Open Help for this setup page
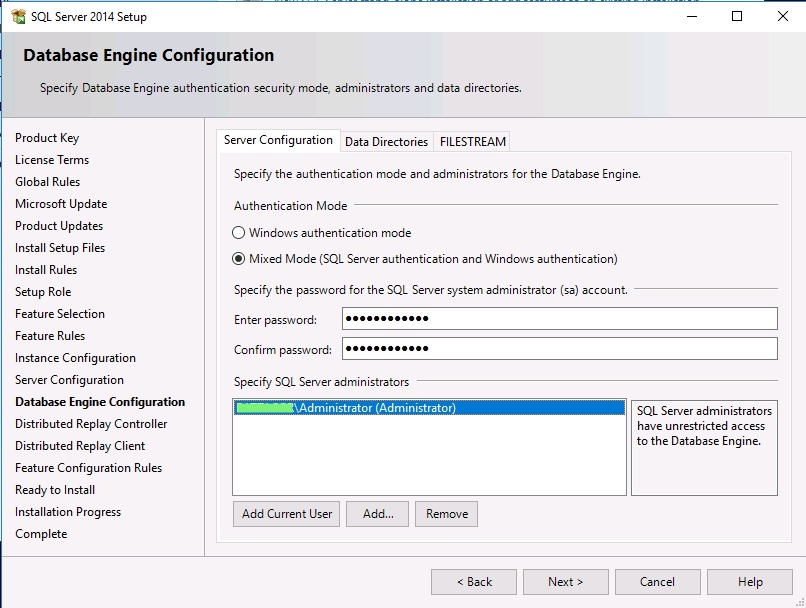This screenshot has height=608, width=806. [749, 582]
